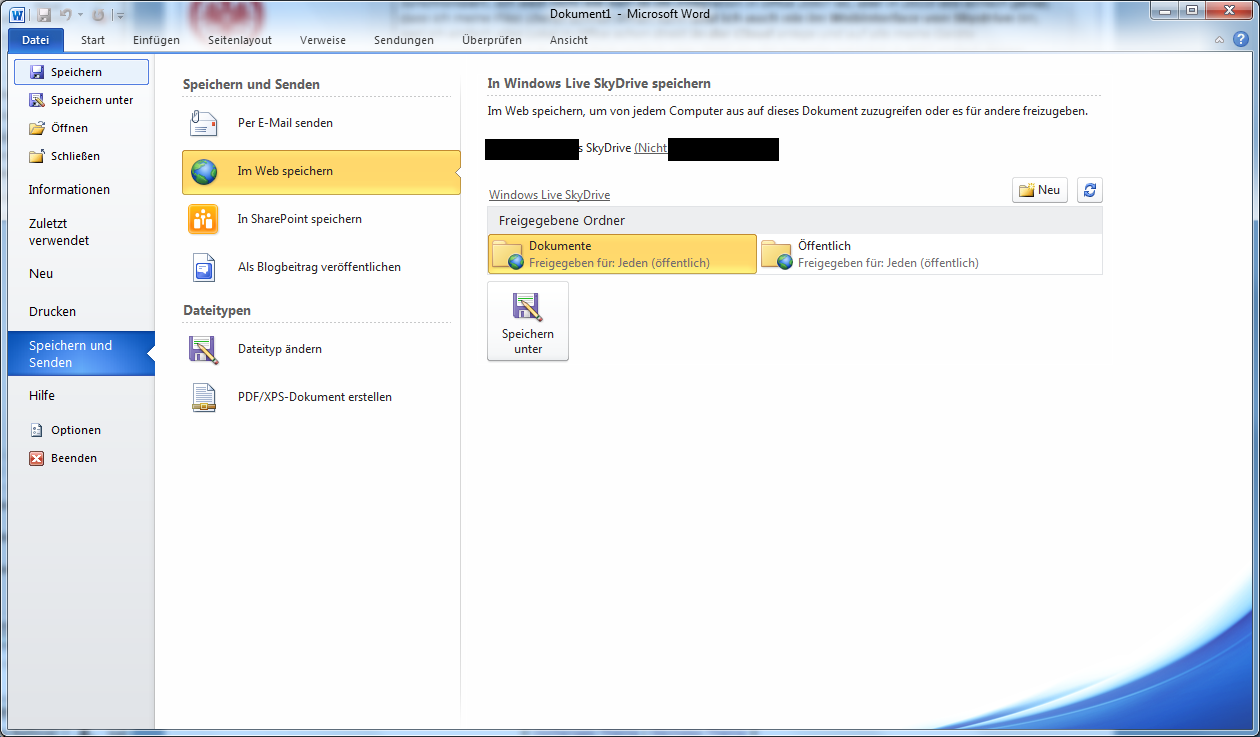
Task: Click the In Windows Live SkyDrive speichern heading
Action: [x=599, y=83]
